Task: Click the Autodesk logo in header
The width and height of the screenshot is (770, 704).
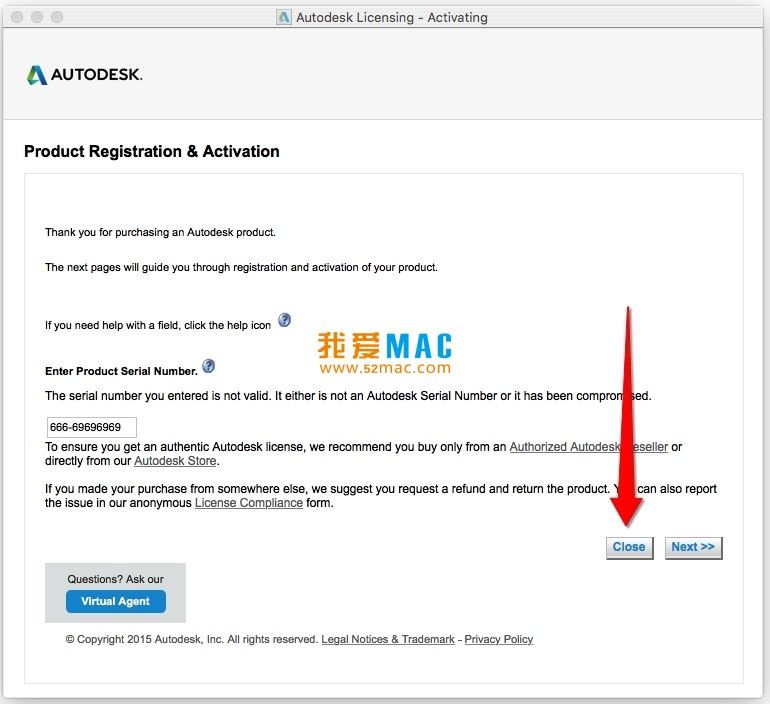Action: click(x=84, y=75)
